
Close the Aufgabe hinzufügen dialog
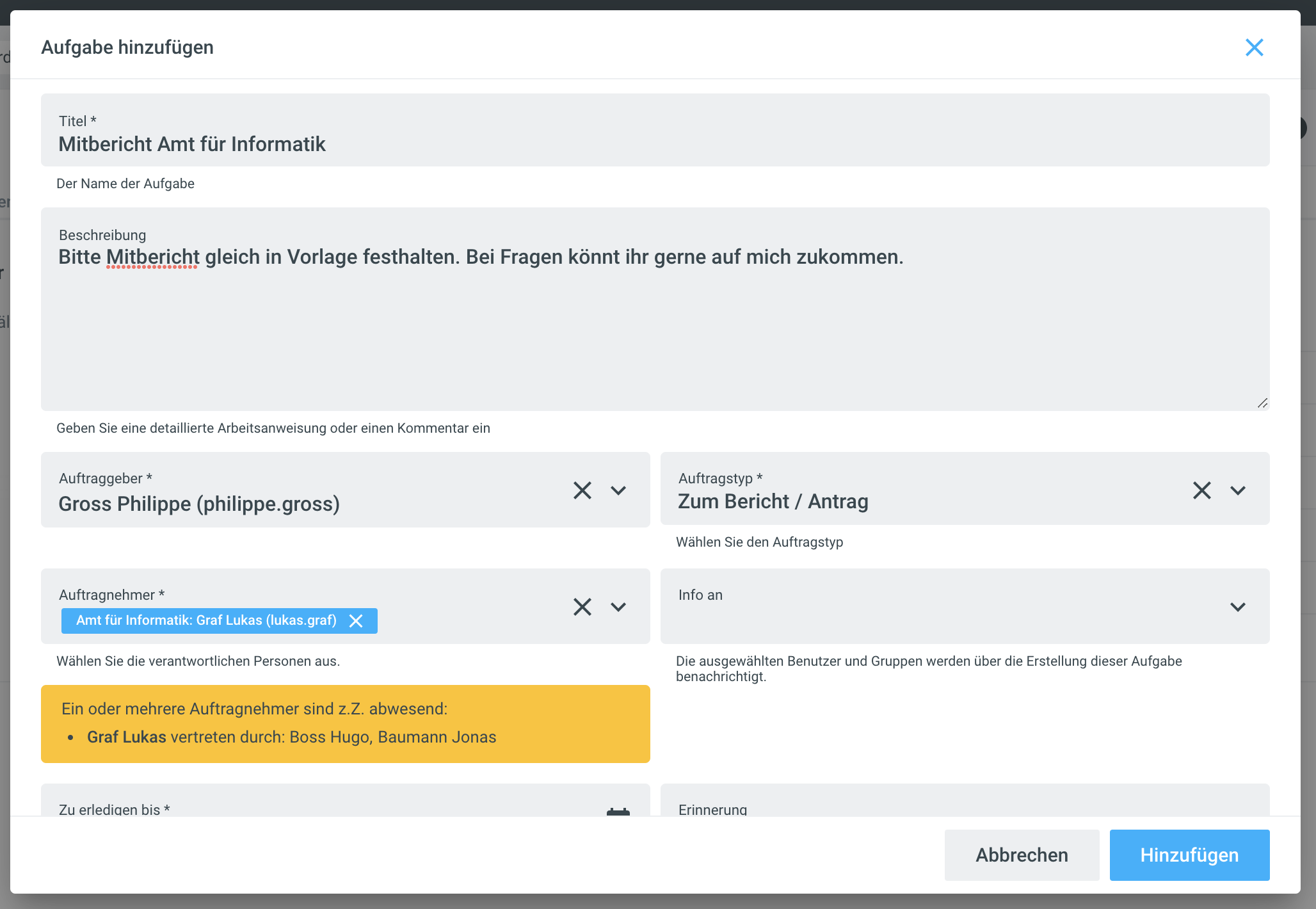point(1254,47)
